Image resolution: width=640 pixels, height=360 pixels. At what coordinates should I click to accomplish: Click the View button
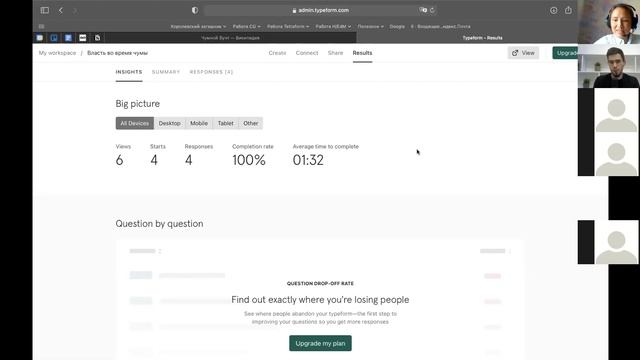pyautogui.click(x=523, y=53)
